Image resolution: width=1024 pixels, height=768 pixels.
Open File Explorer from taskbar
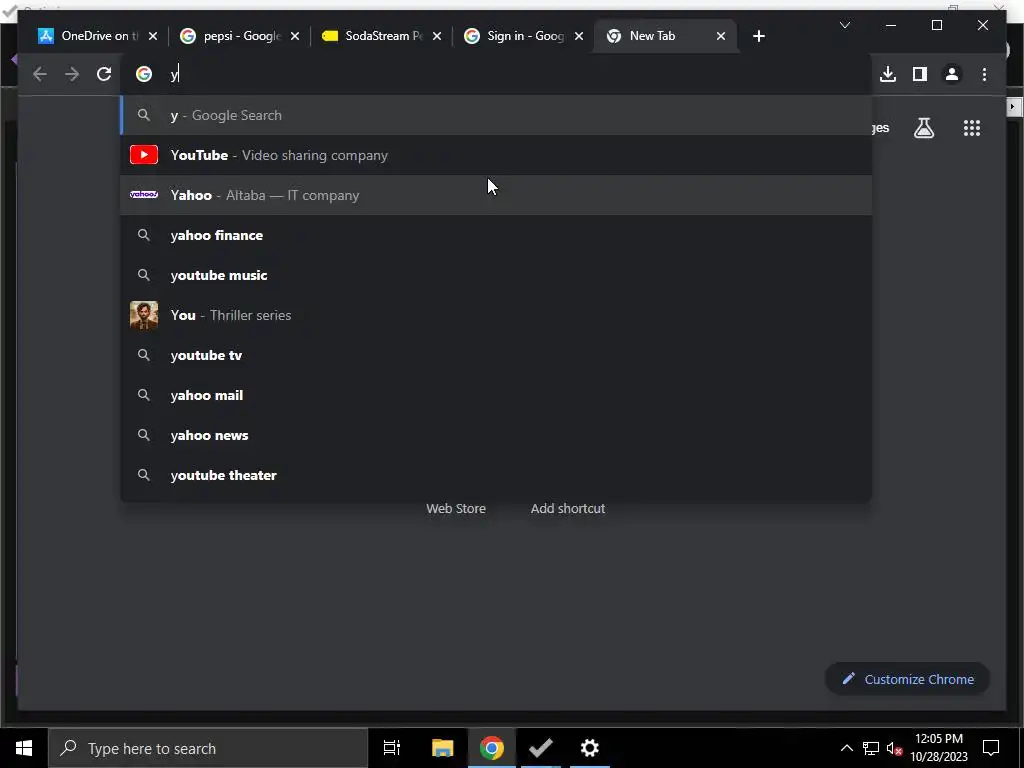click(442, 748)
